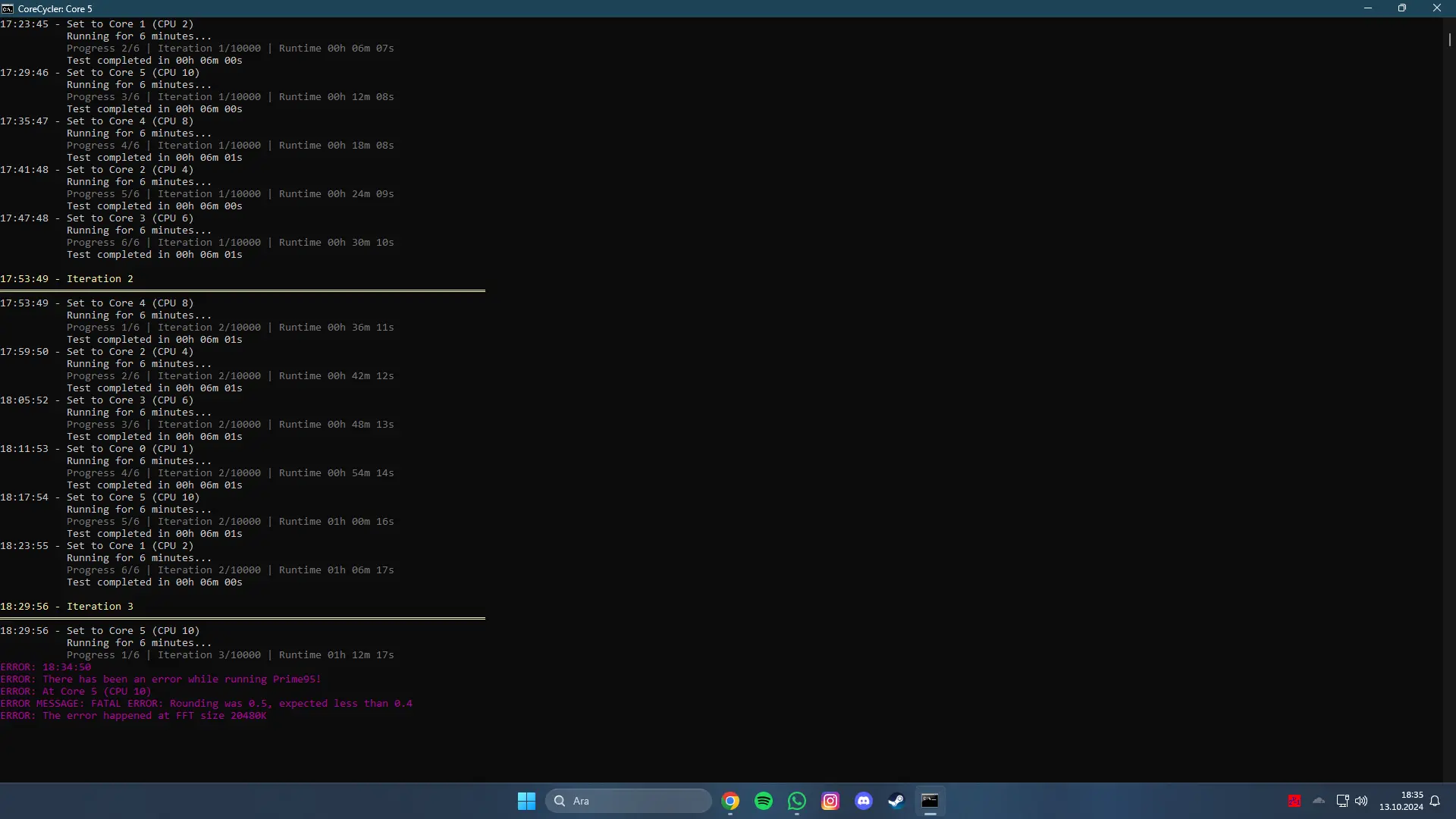Click the 'Iteration 2' heading line

[67, 279]
